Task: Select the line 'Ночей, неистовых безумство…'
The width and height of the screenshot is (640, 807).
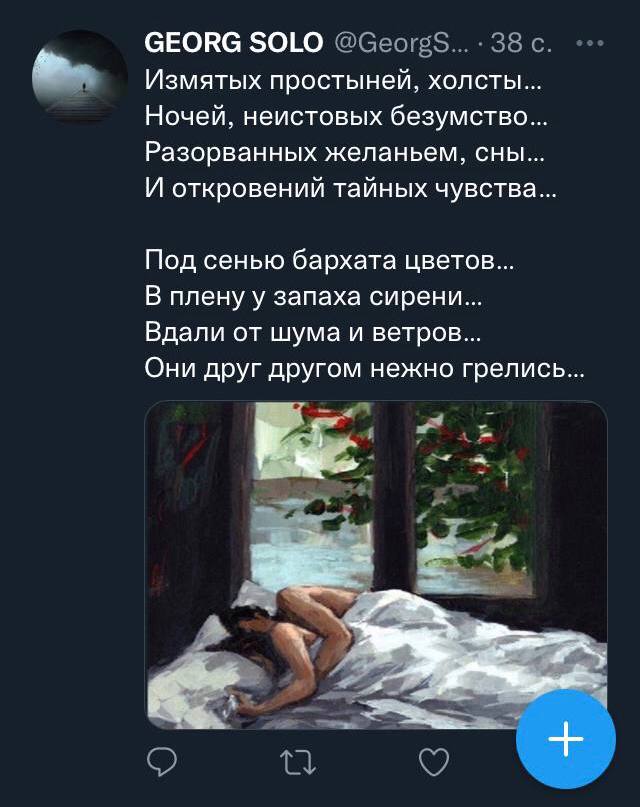Action: coord(346,116)
